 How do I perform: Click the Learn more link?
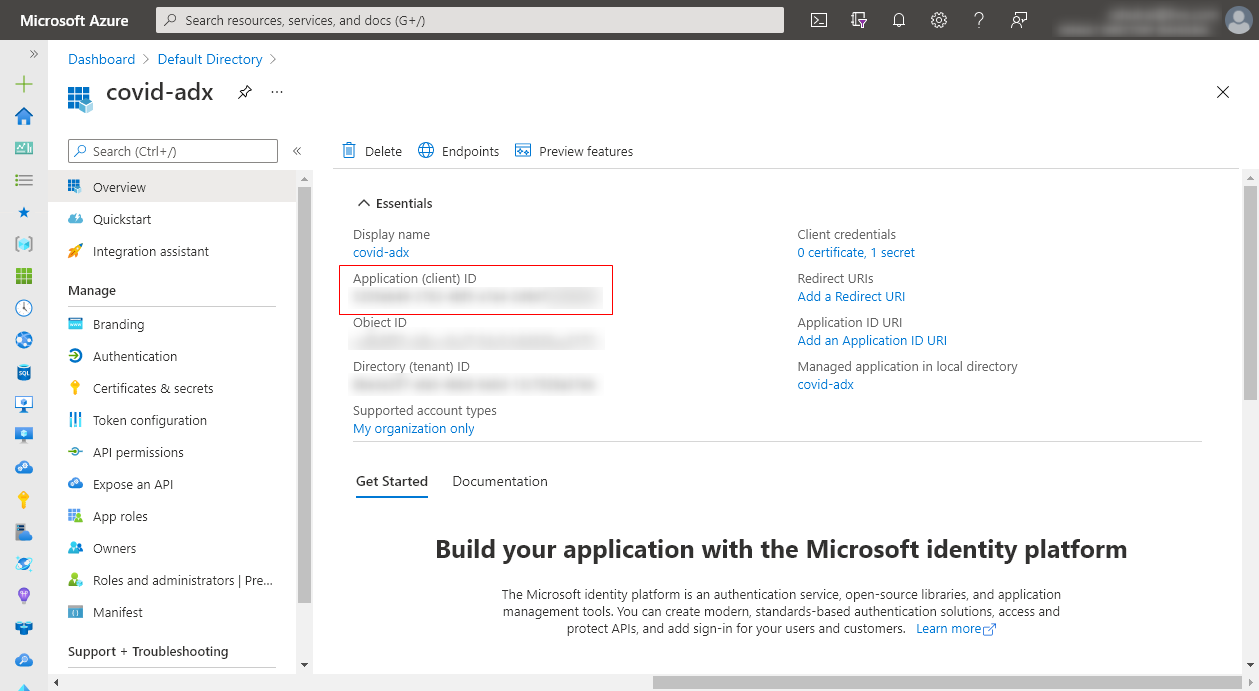[956, 629]
